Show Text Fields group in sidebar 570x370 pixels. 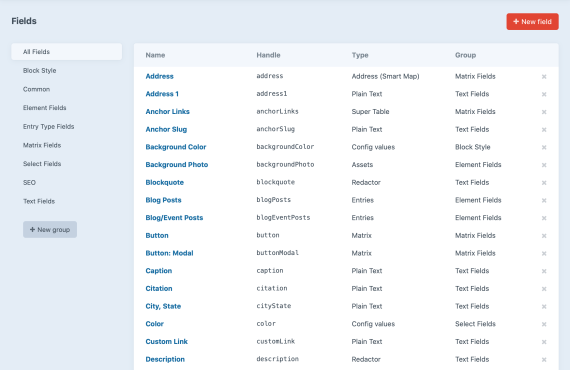[39, 201]
